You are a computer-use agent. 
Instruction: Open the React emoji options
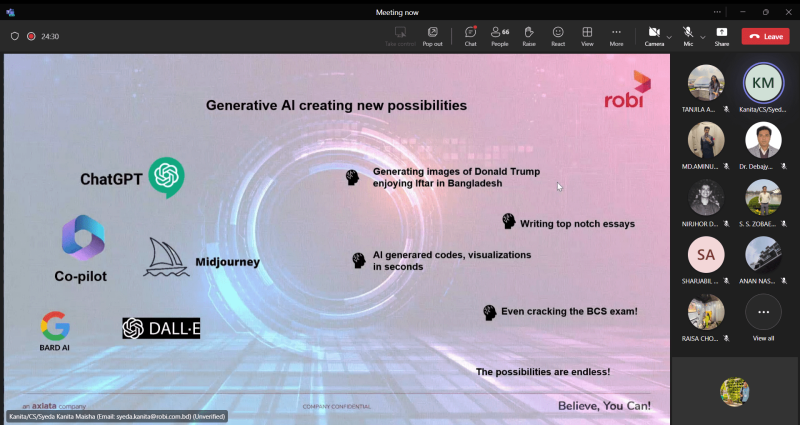point(558,36)
